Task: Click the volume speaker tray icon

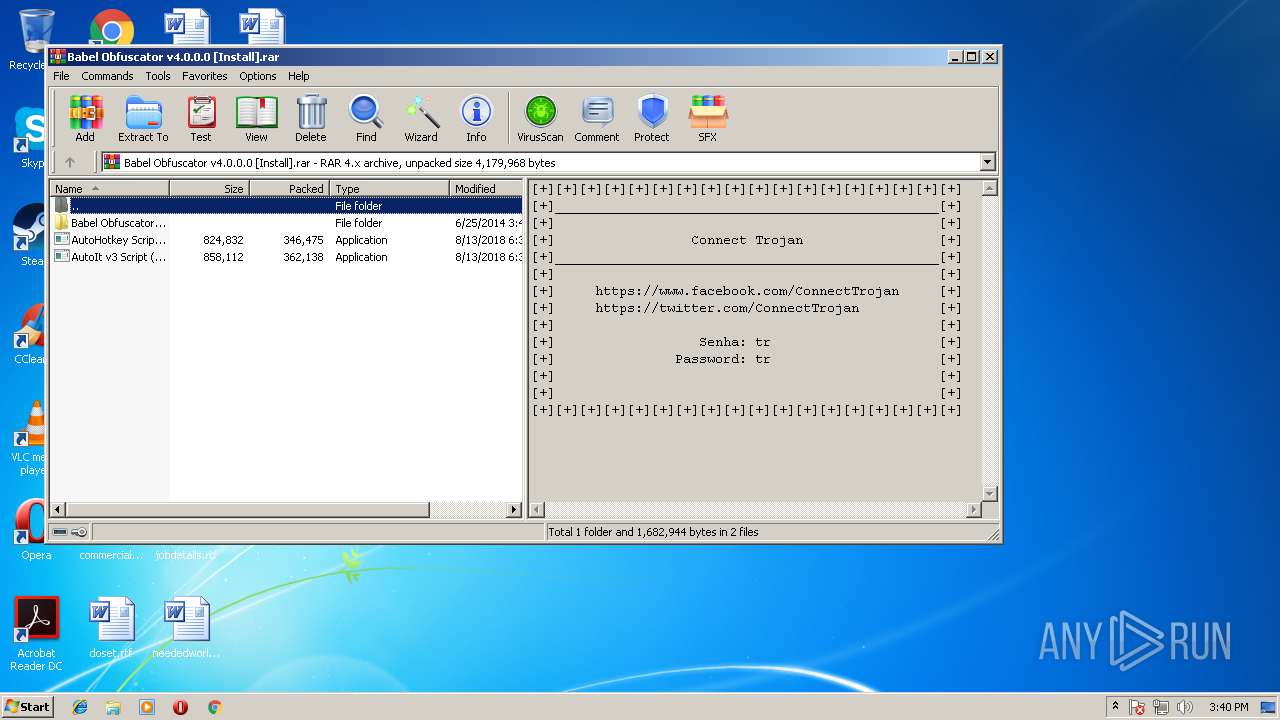Action: 1185,707
